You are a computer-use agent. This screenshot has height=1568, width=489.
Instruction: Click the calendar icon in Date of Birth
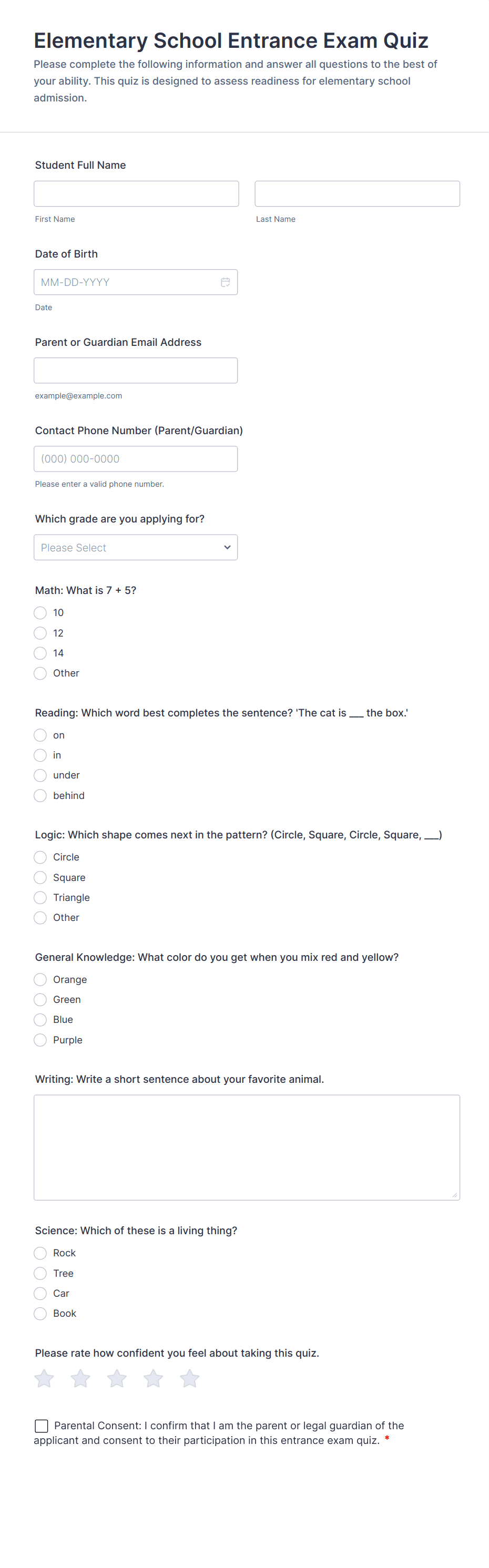point(226,282)
